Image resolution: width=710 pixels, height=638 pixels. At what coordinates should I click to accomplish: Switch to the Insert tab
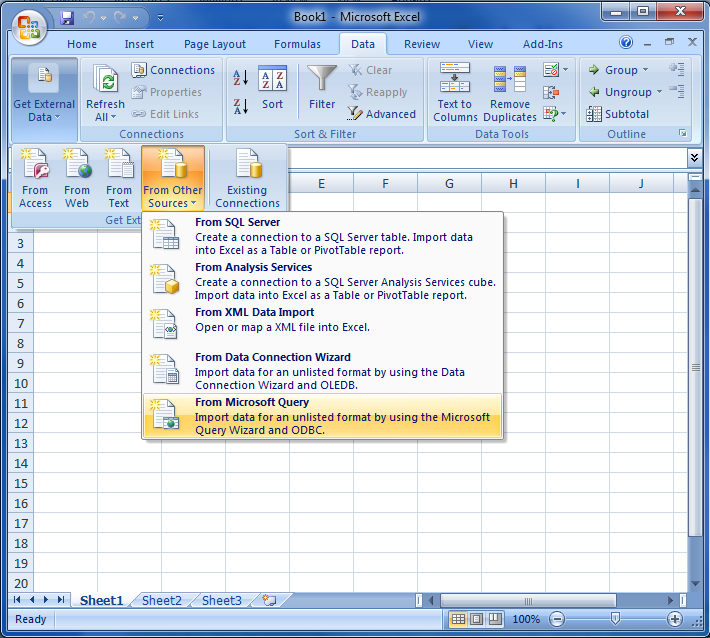(x=139, y=44)
